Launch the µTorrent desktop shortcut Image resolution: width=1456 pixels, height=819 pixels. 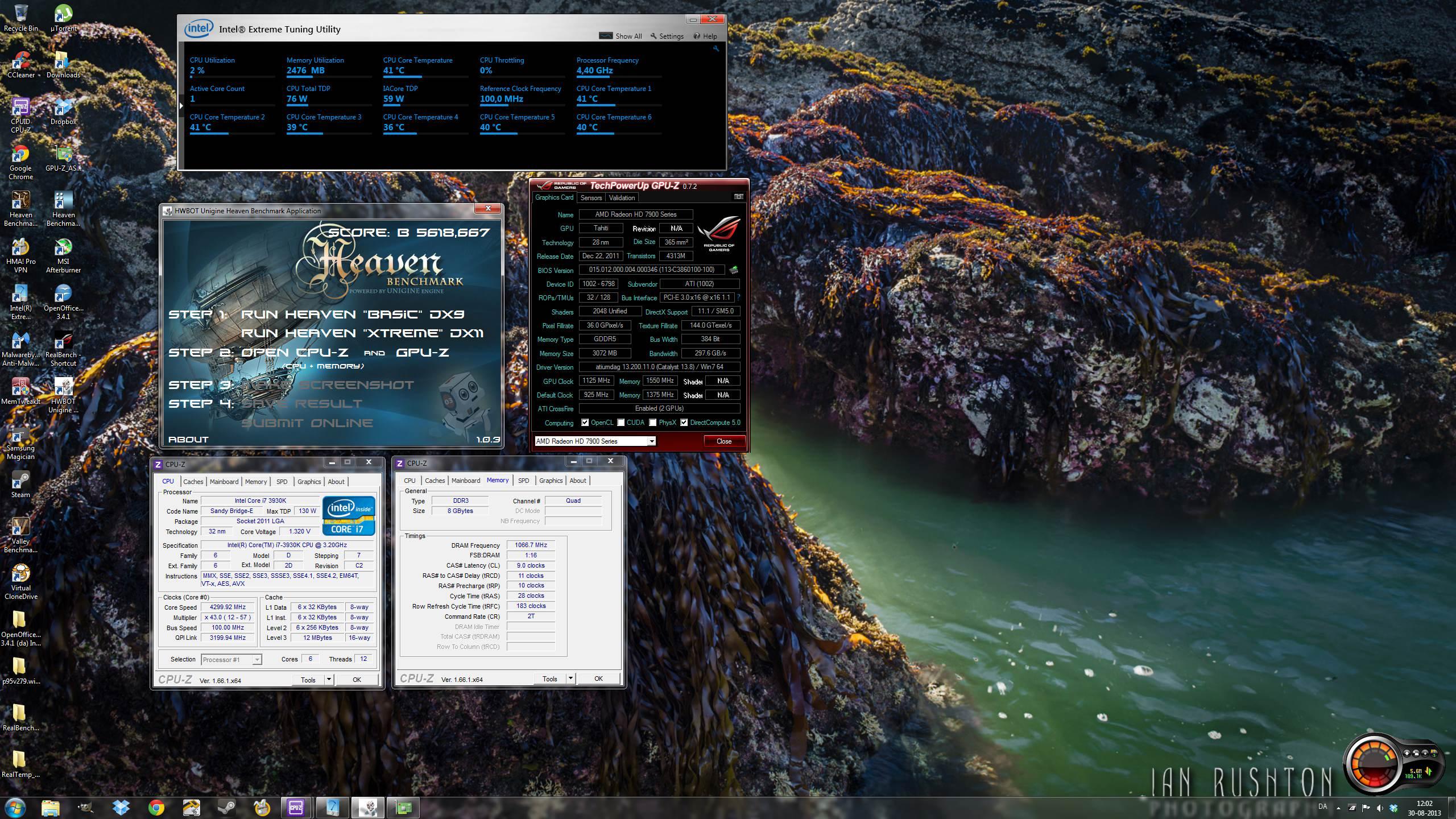coord(63,18)
